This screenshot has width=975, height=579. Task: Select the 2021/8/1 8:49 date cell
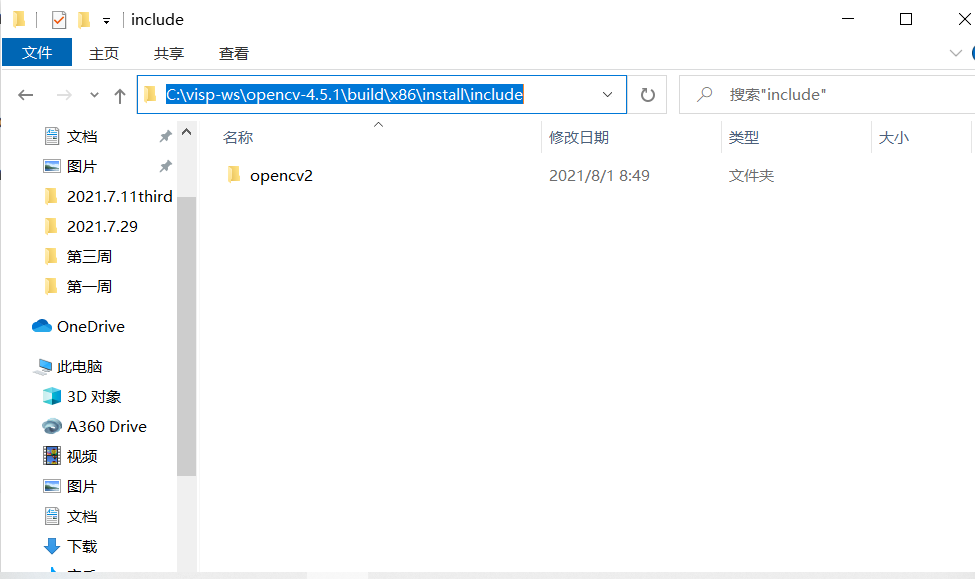tap(599, 176)
